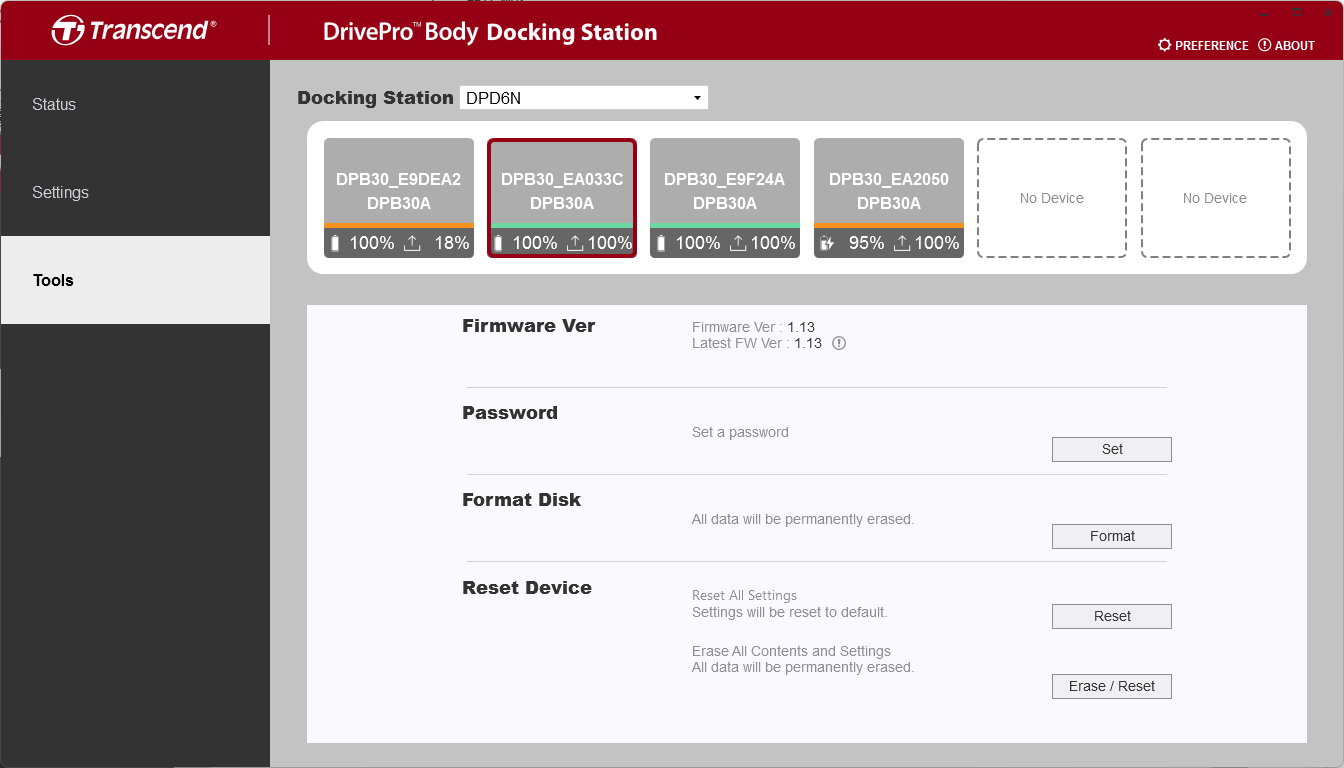Image resolution: width=1344 pixels, height=768 pixels.
Task: Click battery icon on DPB30_EA033C card
Action: pos(498,243)
